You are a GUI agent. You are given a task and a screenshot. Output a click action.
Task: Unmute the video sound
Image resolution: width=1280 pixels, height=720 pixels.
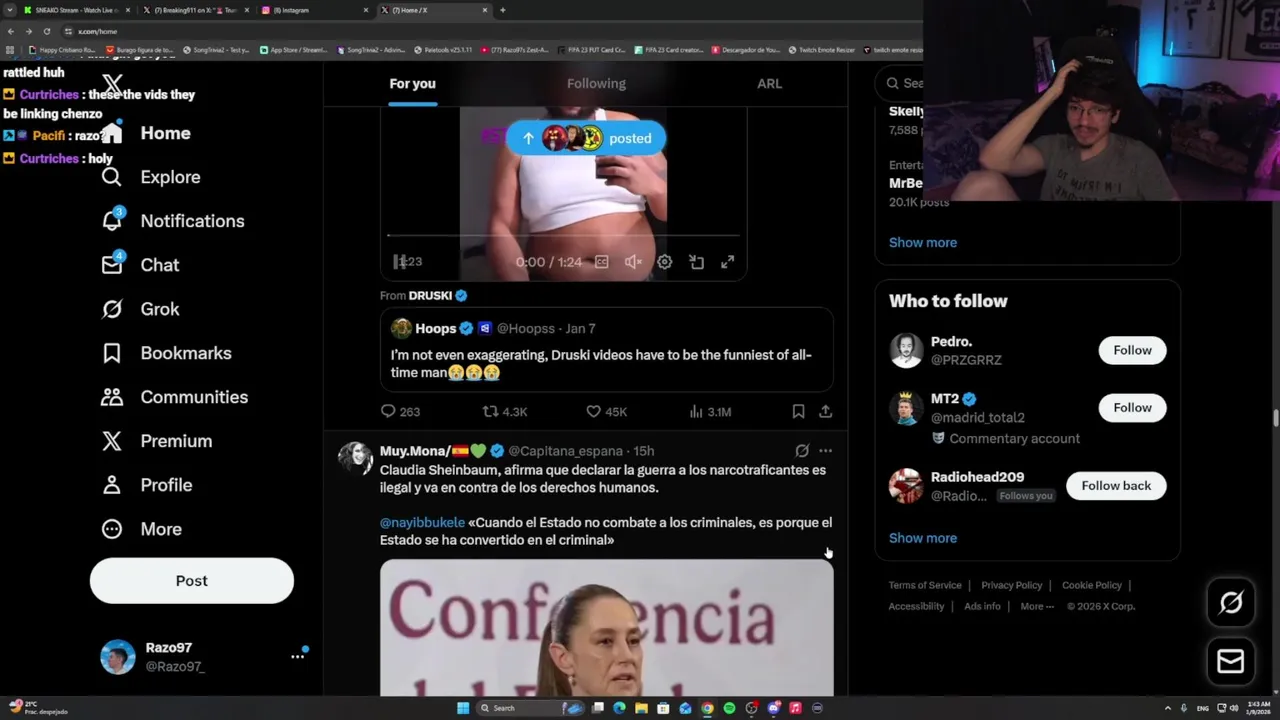click(x=633, y=262)
